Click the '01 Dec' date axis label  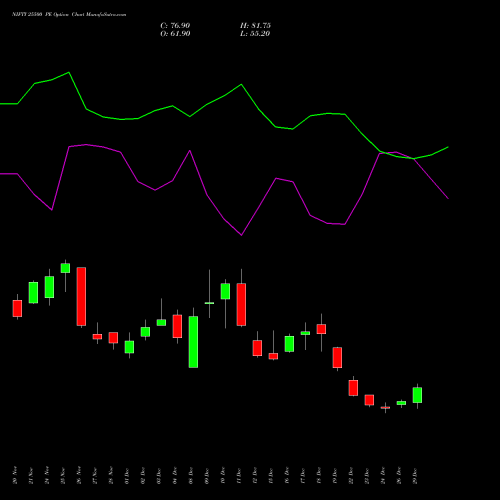[127, 476]
